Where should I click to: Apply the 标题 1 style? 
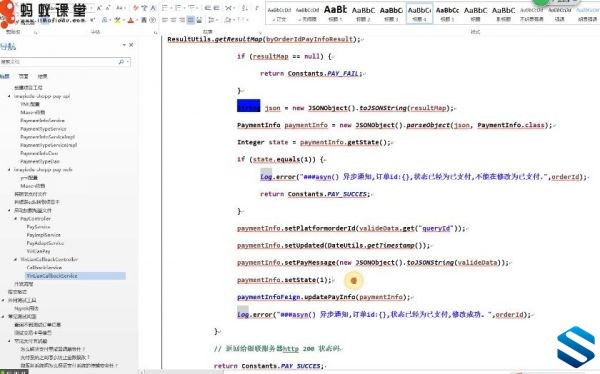335,13
